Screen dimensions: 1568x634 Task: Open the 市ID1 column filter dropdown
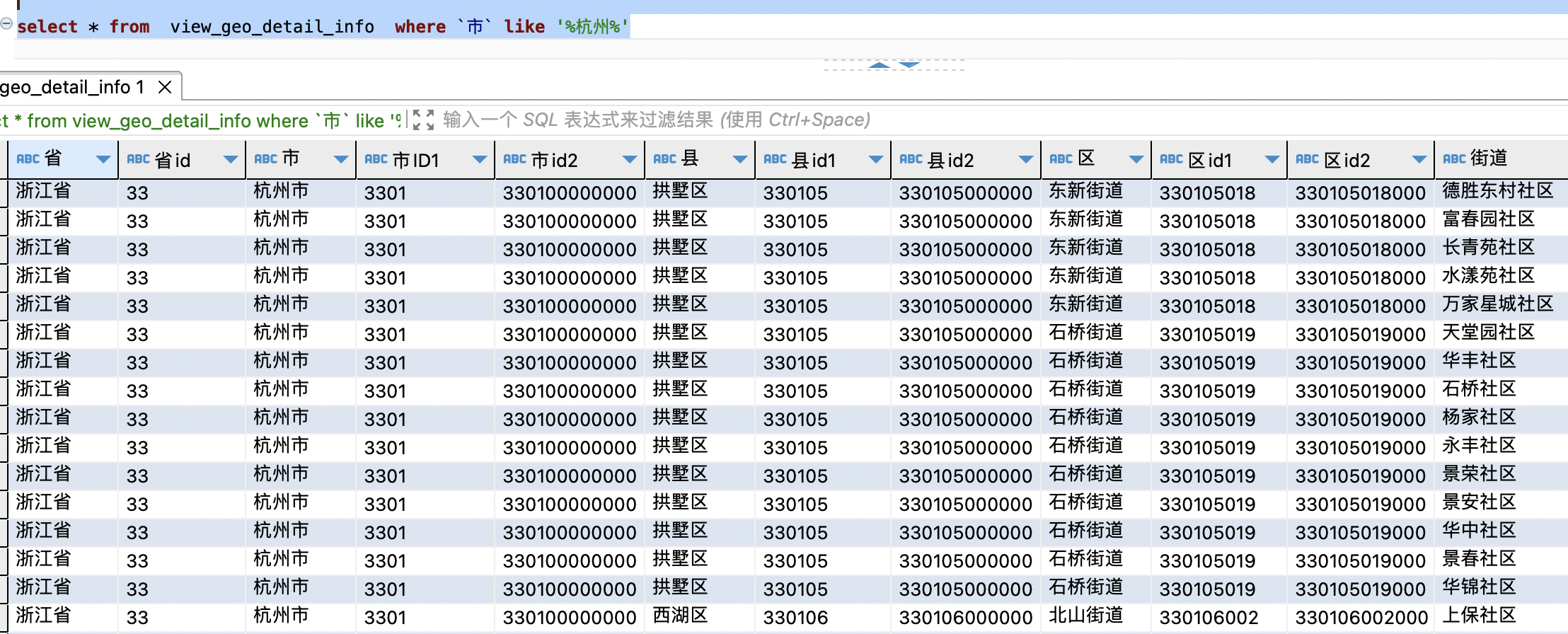(x=480, y=159)
